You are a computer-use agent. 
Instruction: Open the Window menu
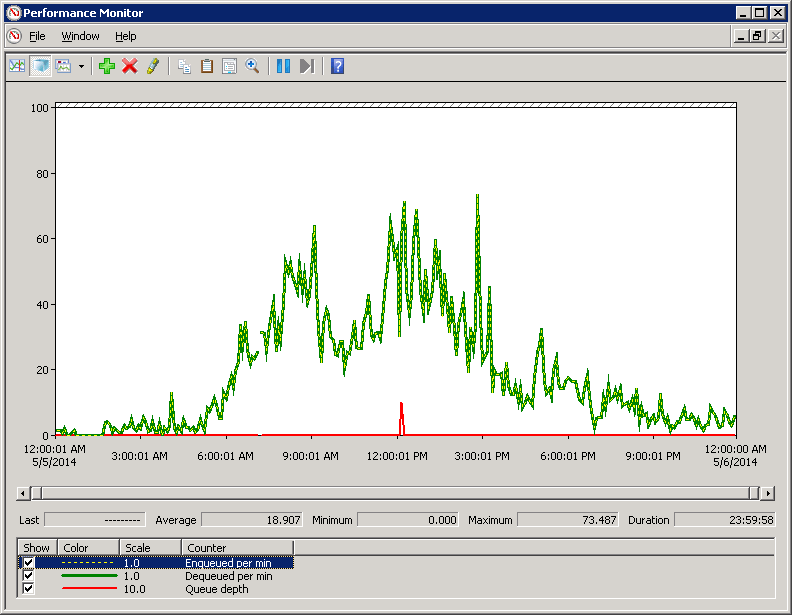pos(80,36)
